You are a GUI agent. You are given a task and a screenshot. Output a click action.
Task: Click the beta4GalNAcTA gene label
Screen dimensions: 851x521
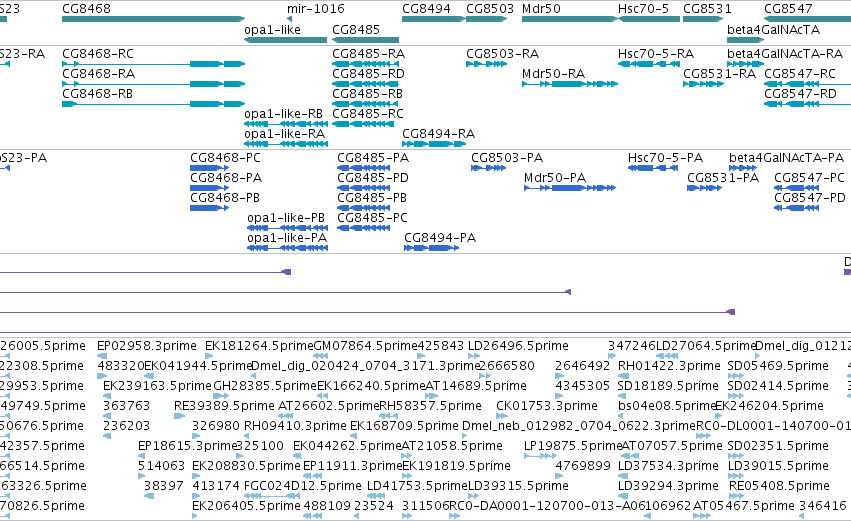[773, 30]
